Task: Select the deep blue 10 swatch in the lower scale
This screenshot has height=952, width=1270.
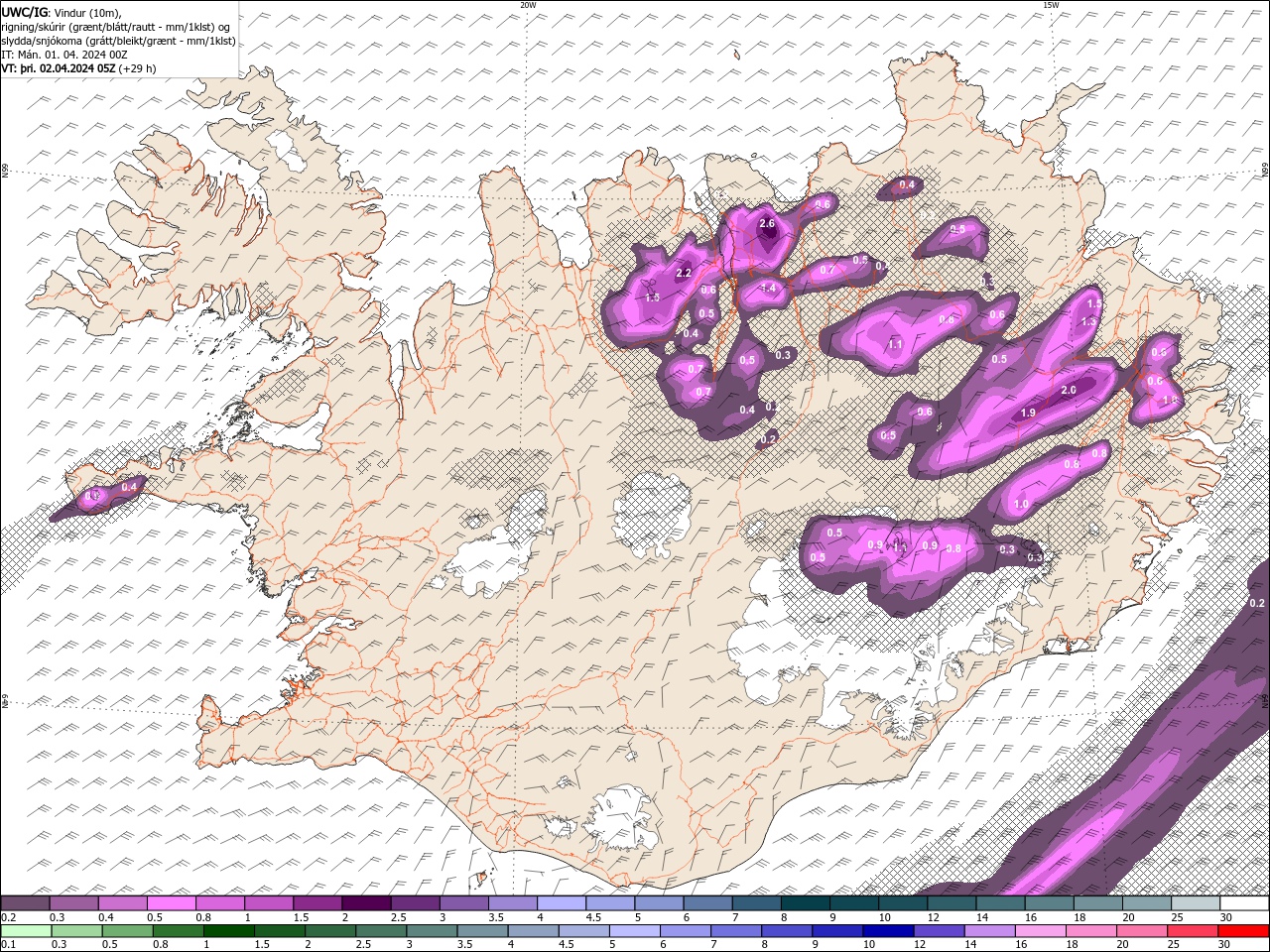Action: click(x=888, y=931)
